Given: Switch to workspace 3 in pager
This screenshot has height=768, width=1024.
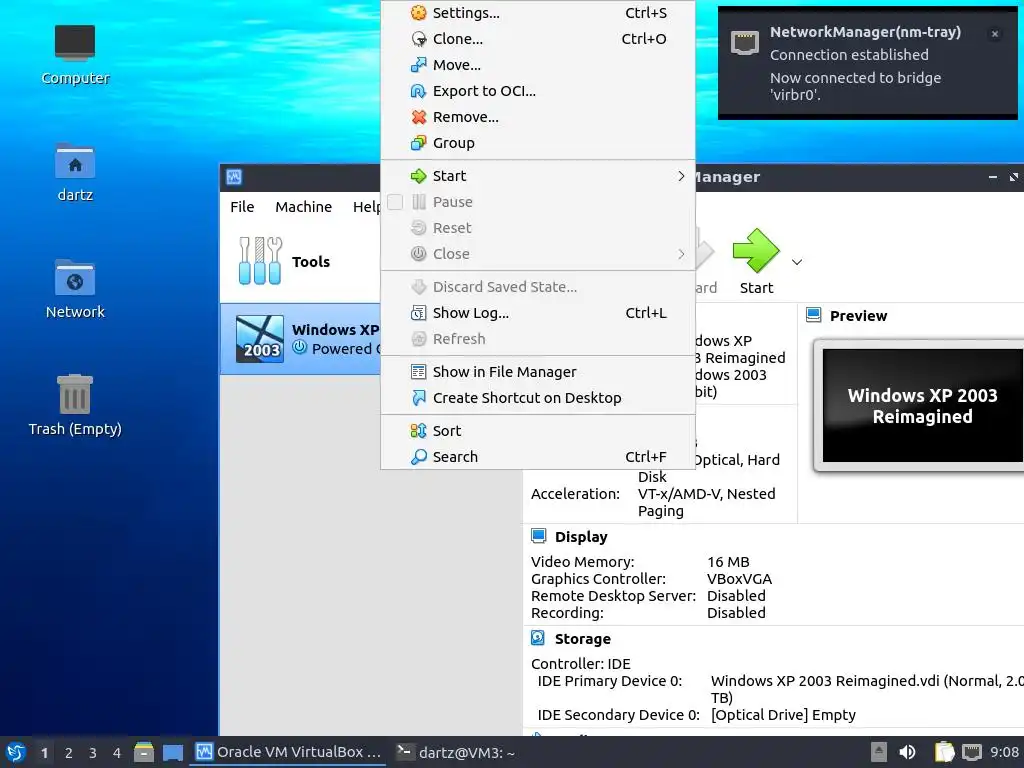Looking at the screenshot, I should coord(93,753).
